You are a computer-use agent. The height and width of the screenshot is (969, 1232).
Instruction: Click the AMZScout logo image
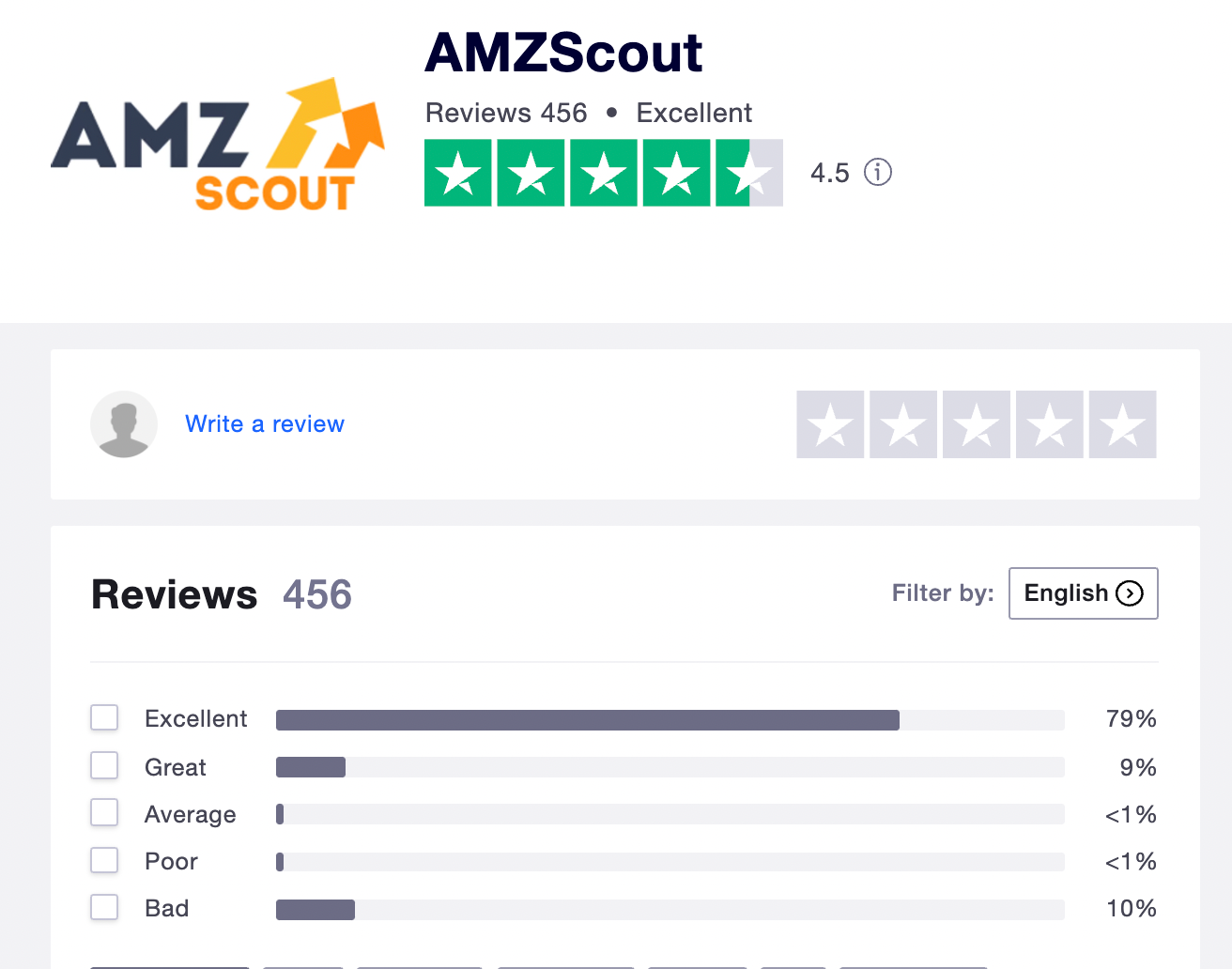(x=218, y=144)
